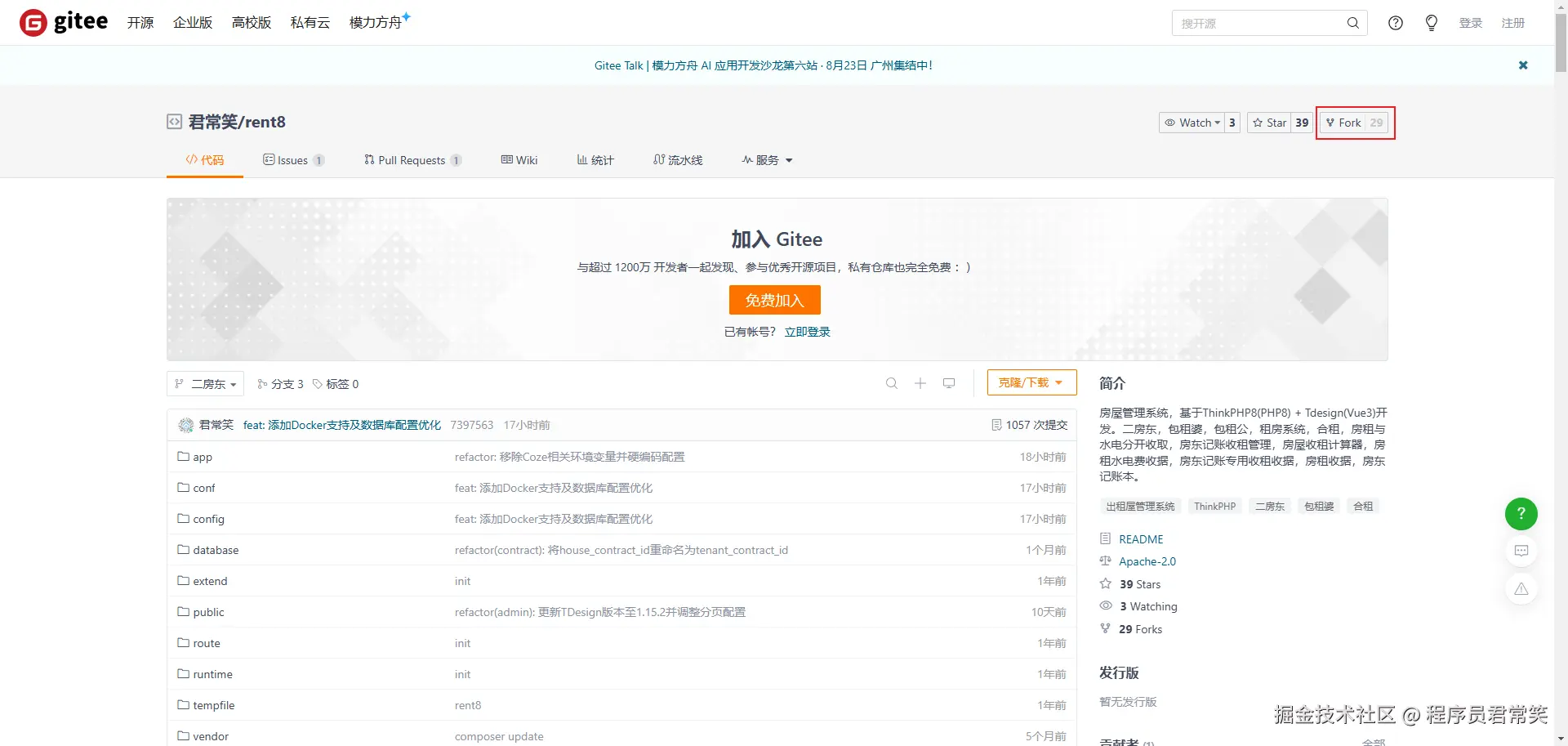The height and width of the screenshot is (746, 1568).
Task: Click the plus icon in file toolbar
Action: (920, 383)
